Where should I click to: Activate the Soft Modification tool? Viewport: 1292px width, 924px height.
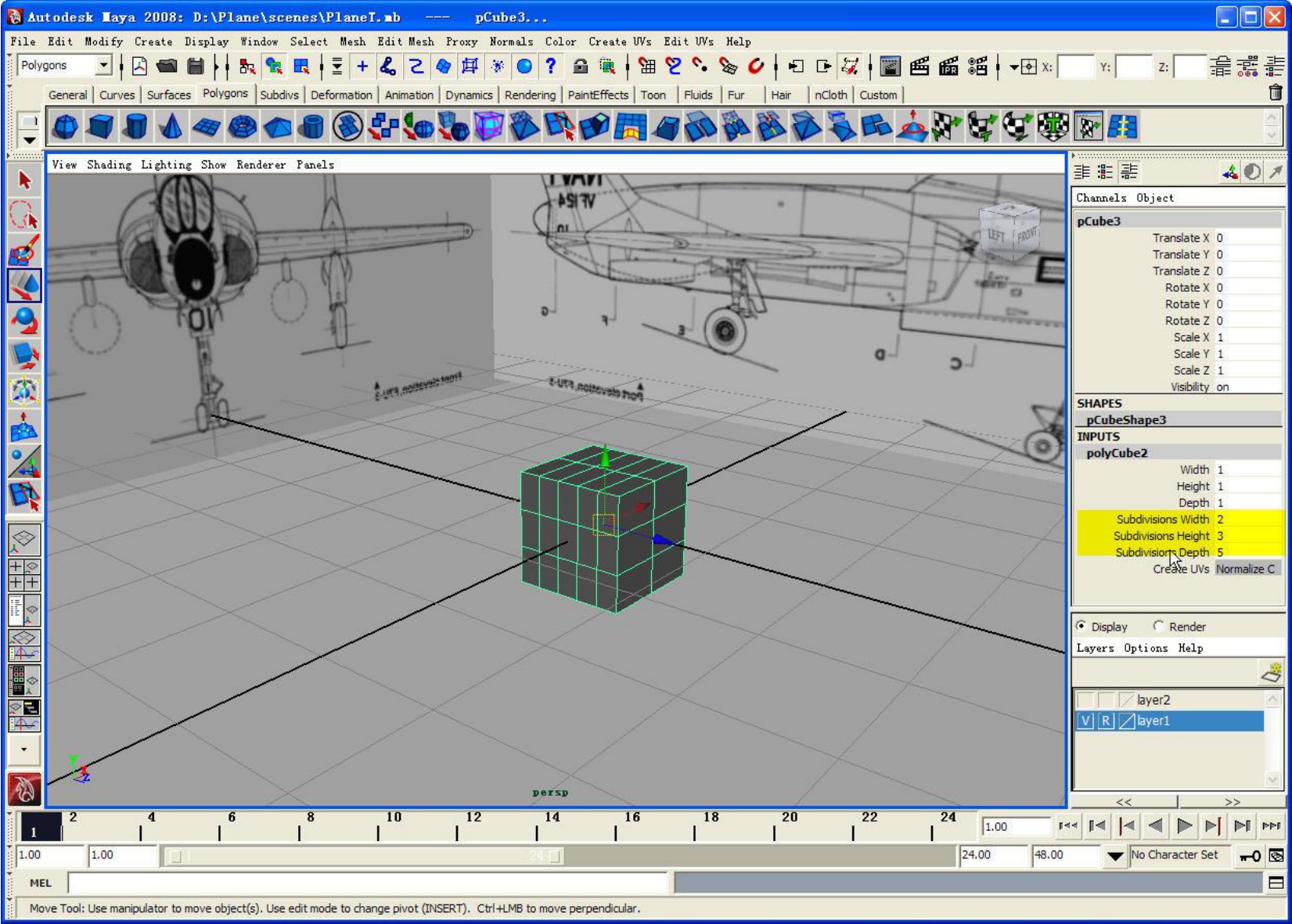click(x=24, y=426)
